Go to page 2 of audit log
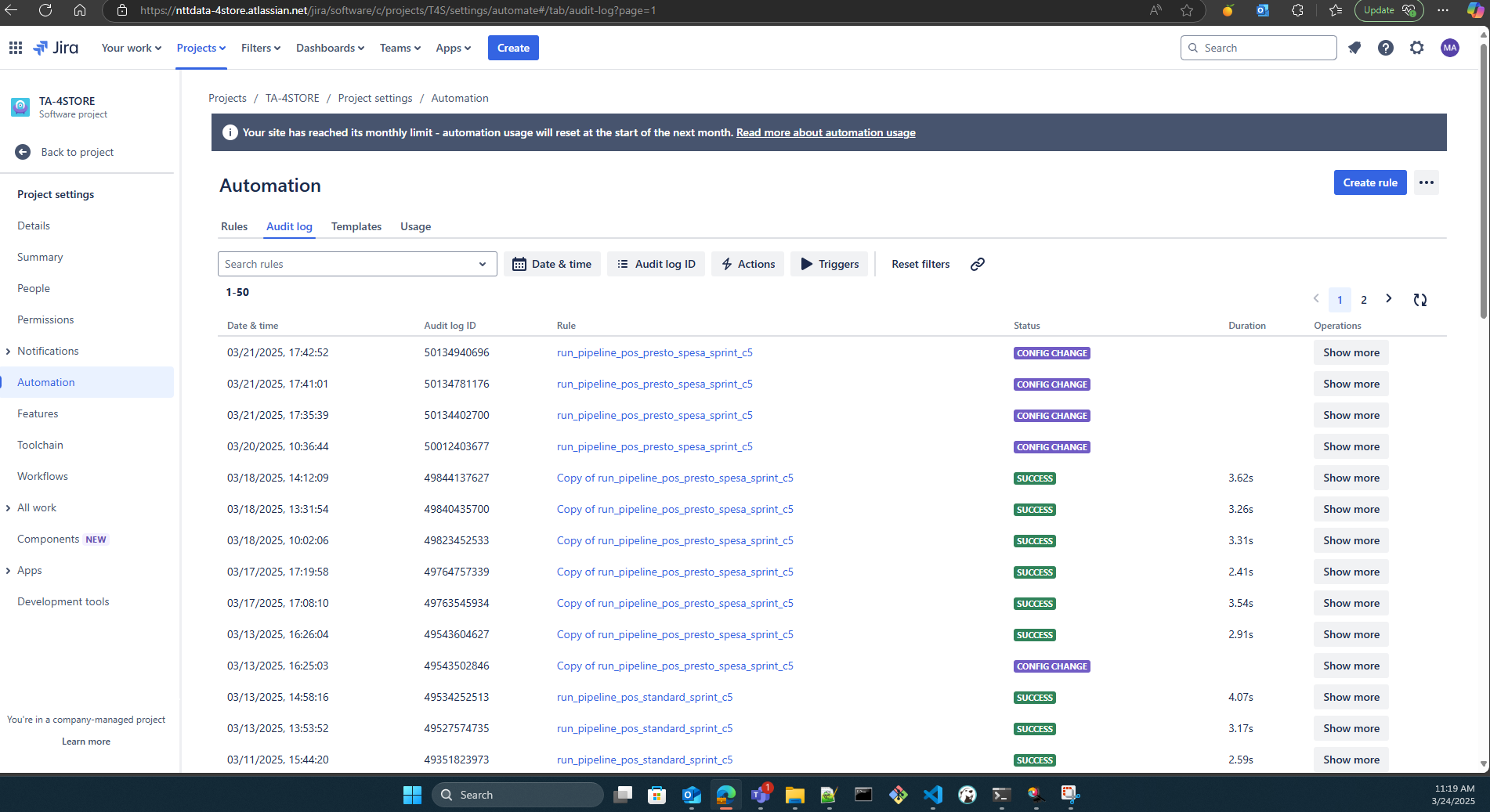The height and width of the screenshot is (812, 1490). click(1364, 300)
